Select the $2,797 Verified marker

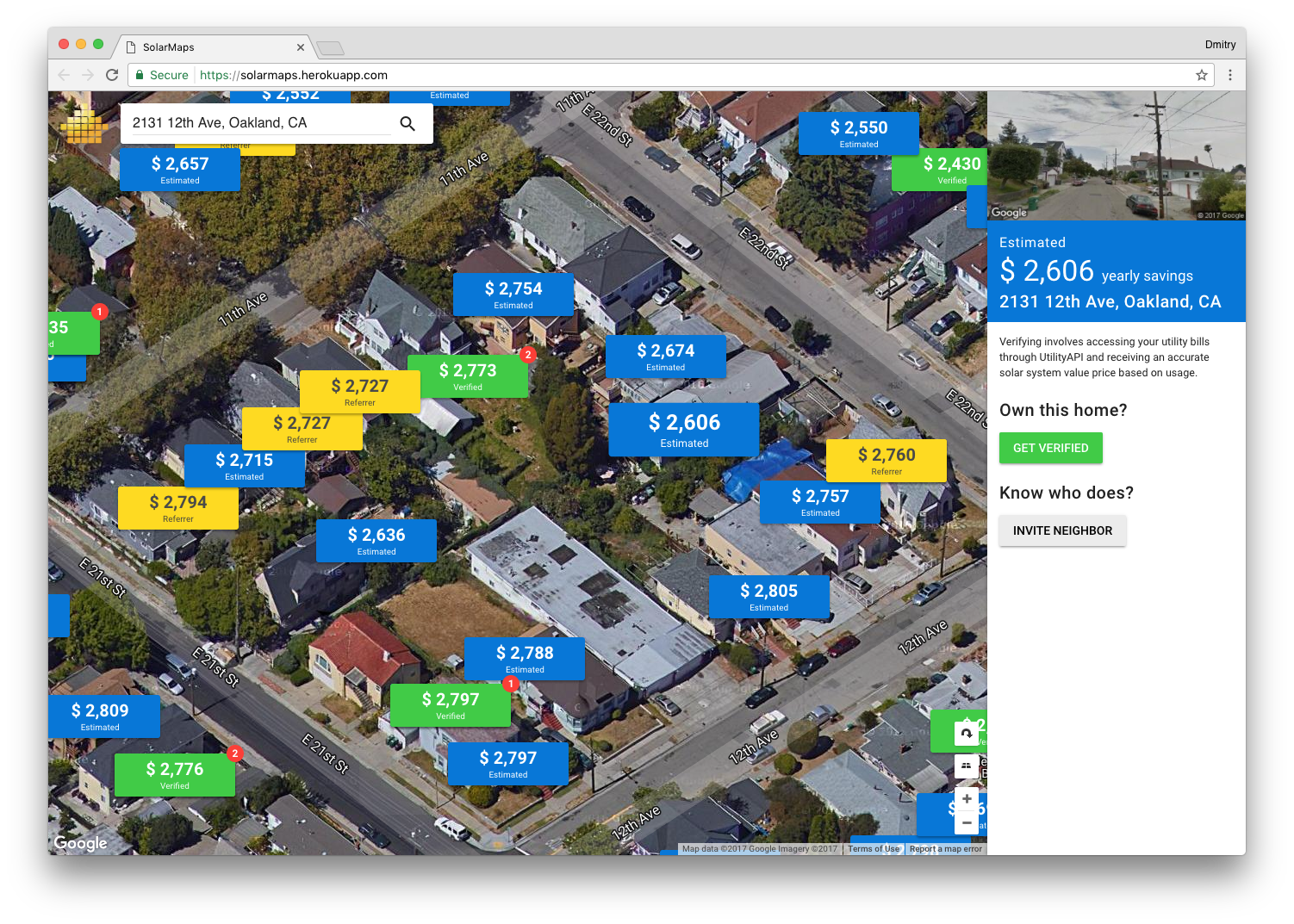click(451, 705)
